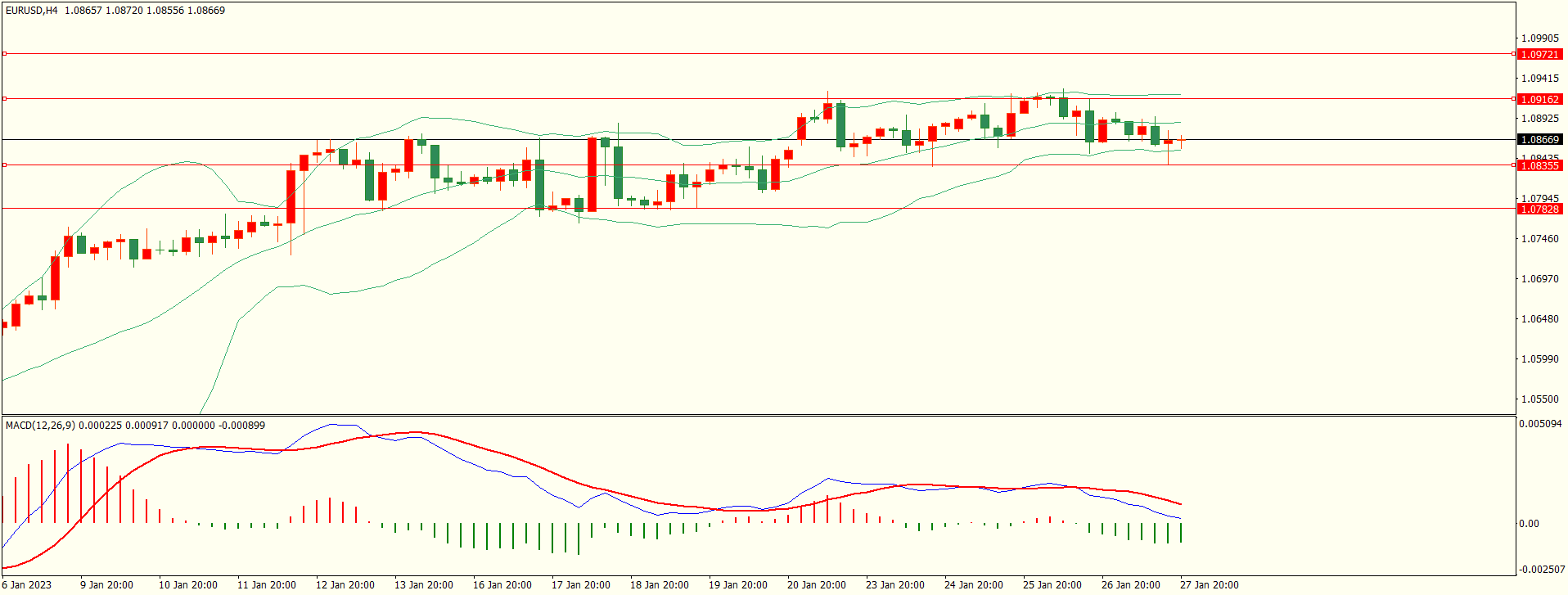This screenshot has width=1568, height=595.
Task: Select the left handle of the 1.09162 line
Action: point(4,99)
